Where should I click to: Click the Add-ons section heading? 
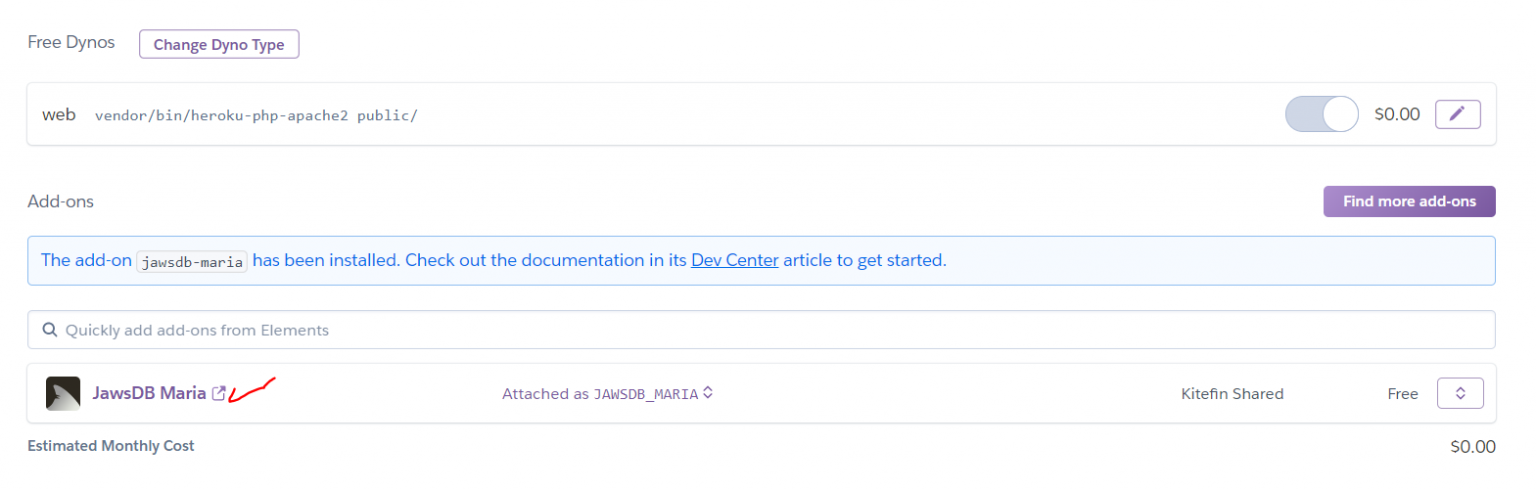point(61,201)
